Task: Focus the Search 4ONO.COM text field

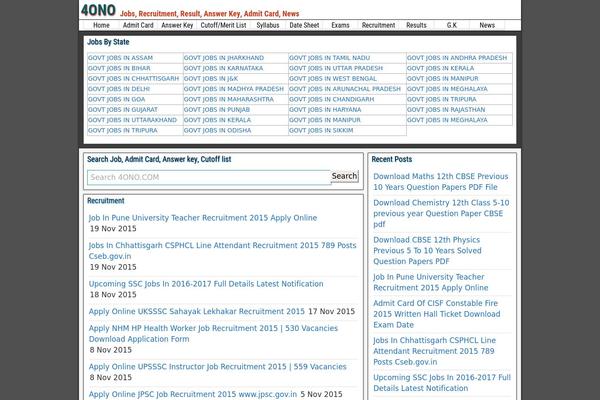Action: [209, 177]
